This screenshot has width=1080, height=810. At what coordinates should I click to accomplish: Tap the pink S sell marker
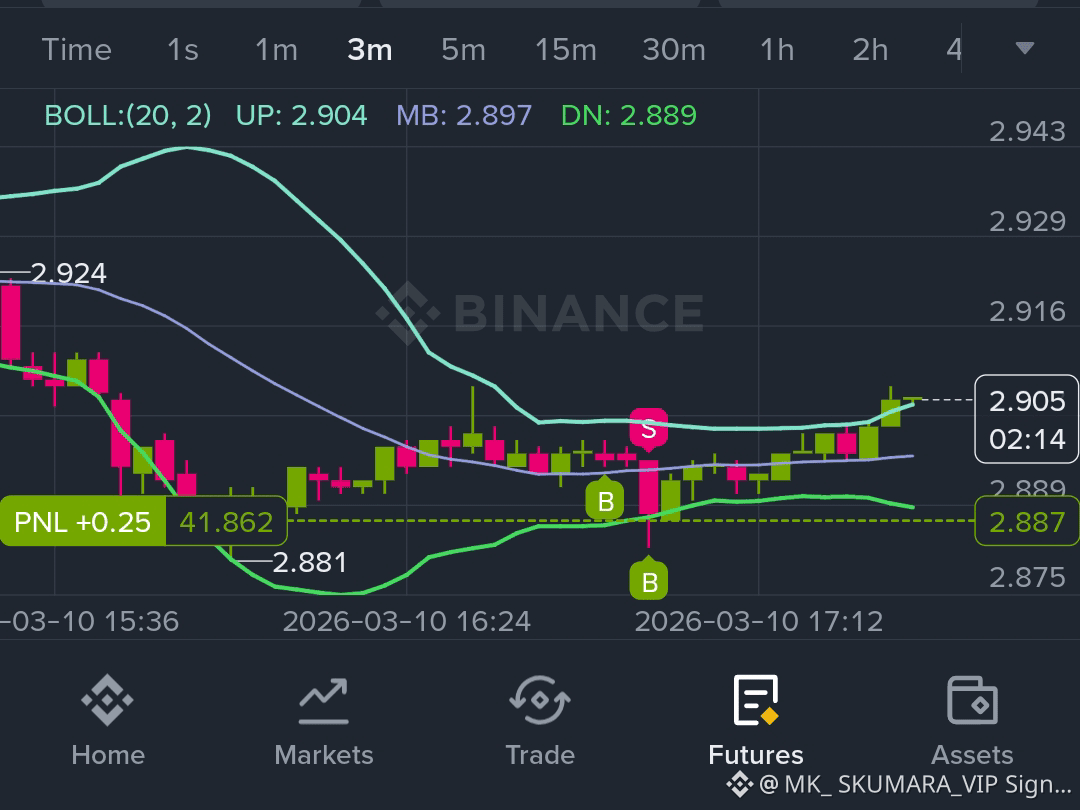pos(649,429)
